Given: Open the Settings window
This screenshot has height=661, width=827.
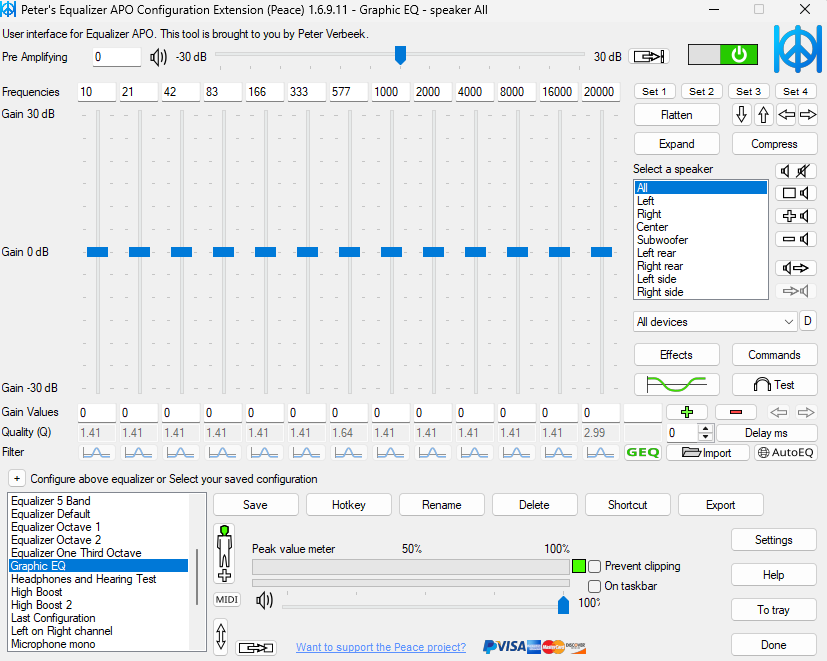Looking at the screenshot, I should pyautogui.click(x=774, y=540).
